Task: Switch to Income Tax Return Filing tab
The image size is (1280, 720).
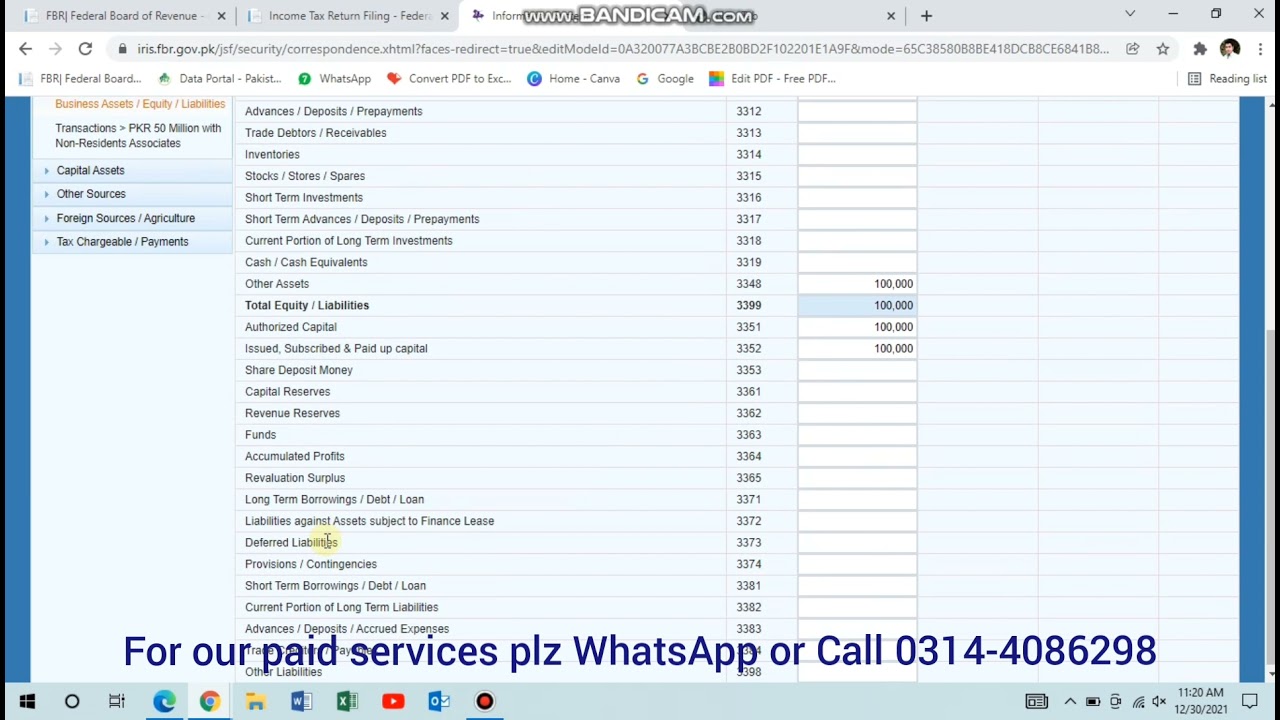Action: click(348, 16)
